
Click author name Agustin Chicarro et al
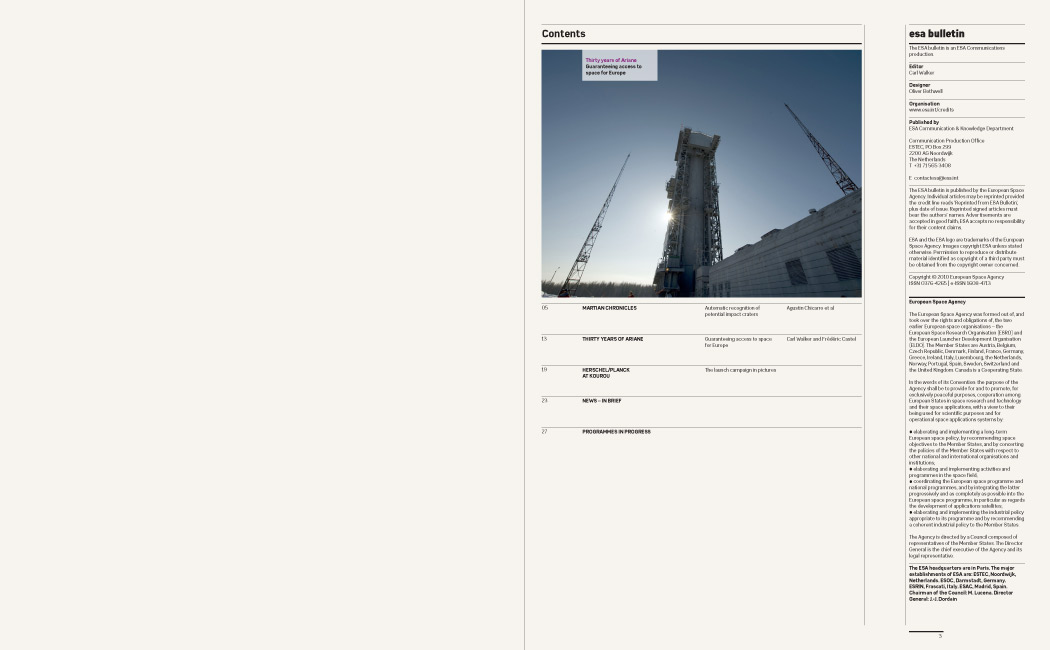point(810,308)
